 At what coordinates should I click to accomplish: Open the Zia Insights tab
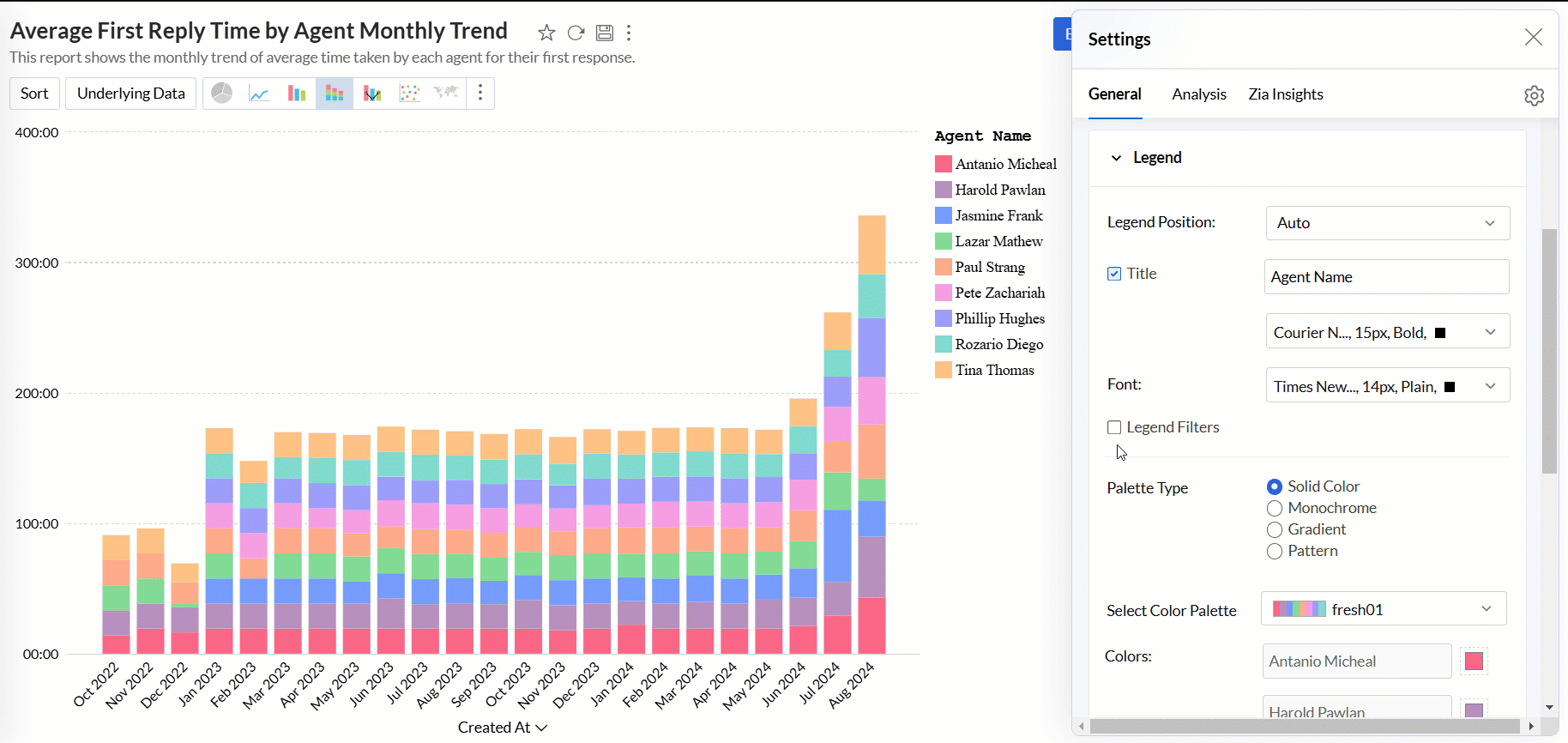(1285, 94)
